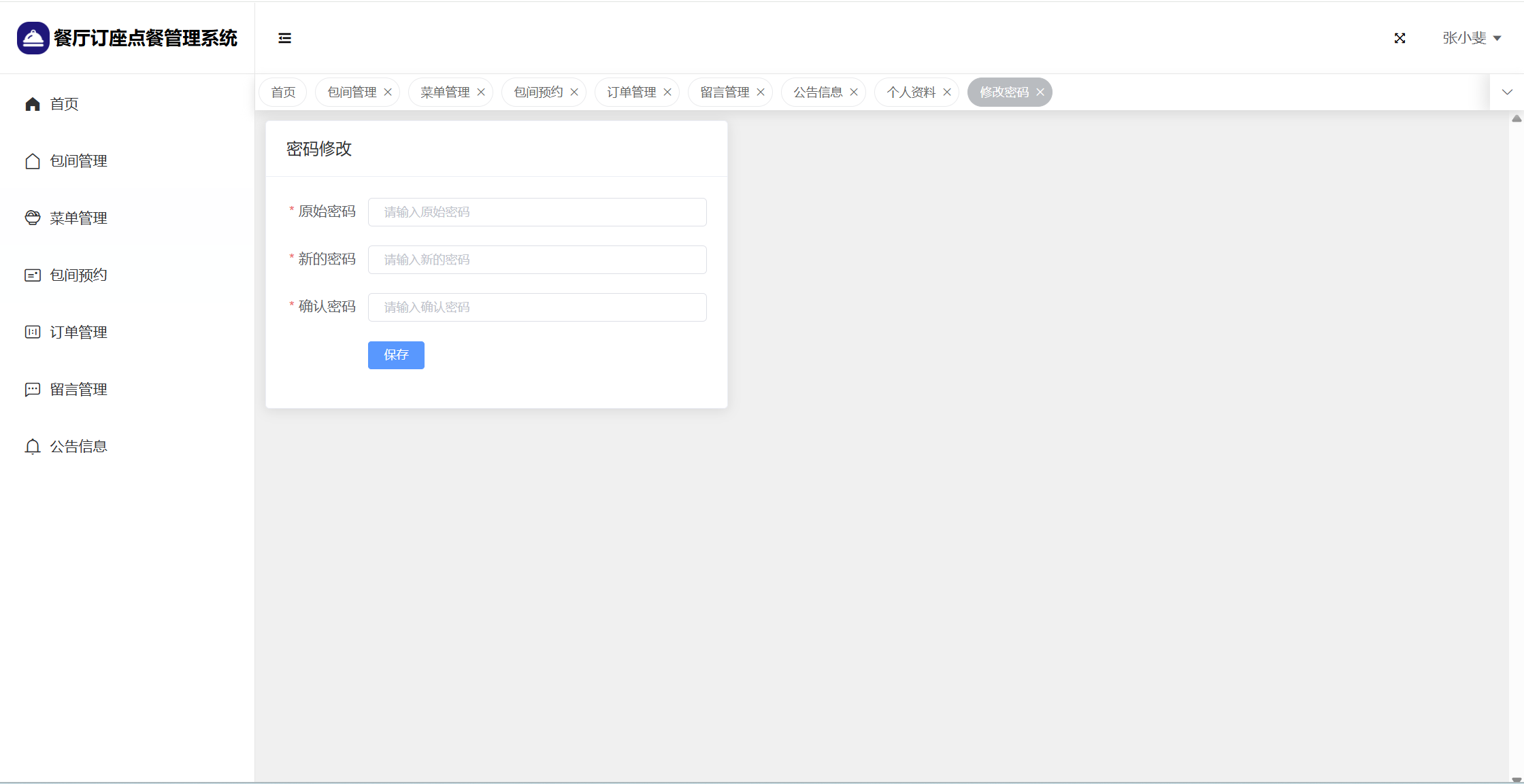The width and height of the screenshot is (1524, 784).
Task: Open 菜单管理 via its bowl icon
Action: point(33,218)
